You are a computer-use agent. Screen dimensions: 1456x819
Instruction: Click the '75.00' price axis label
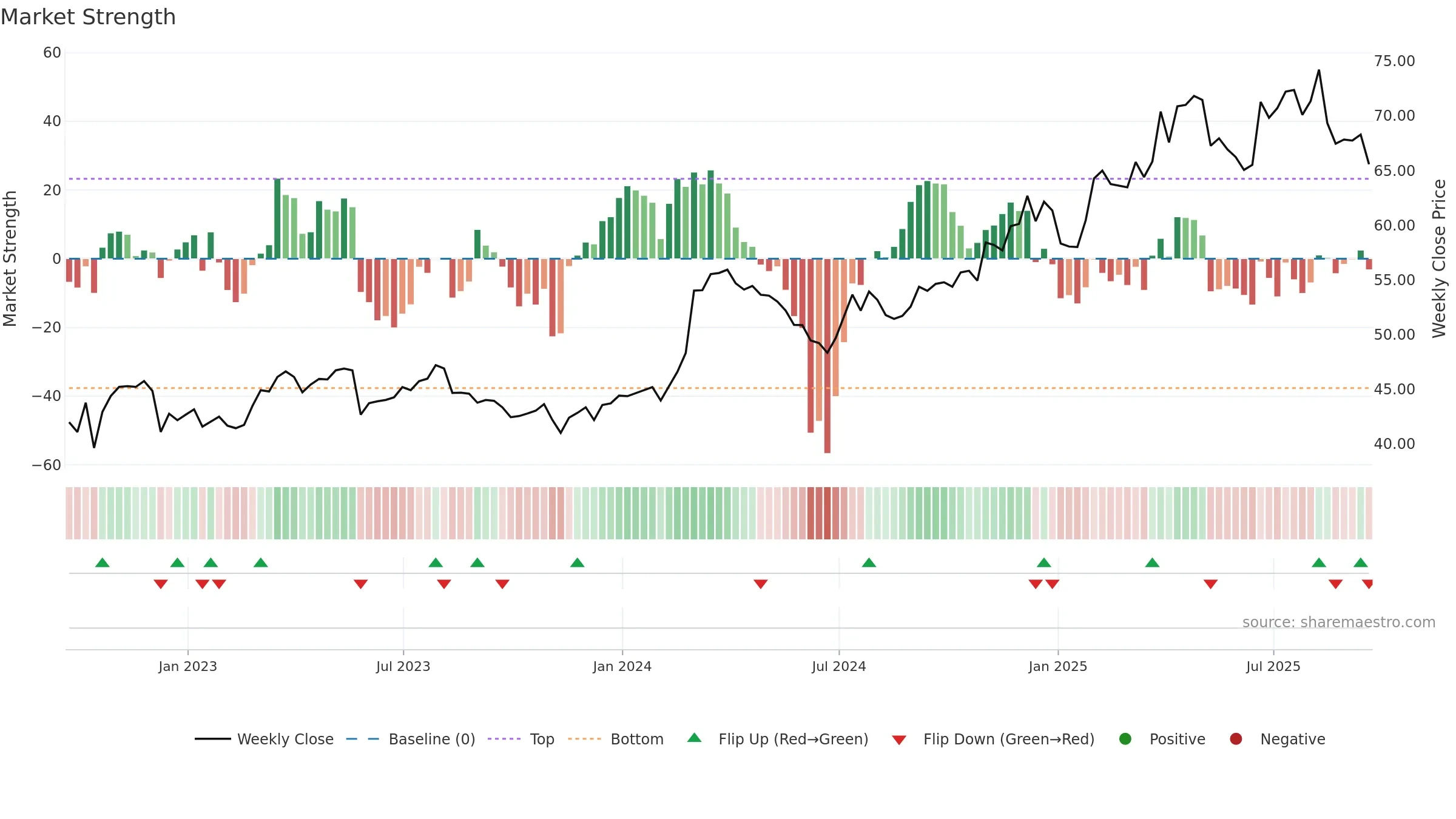pyautogui.click(x=1394, y=61)
